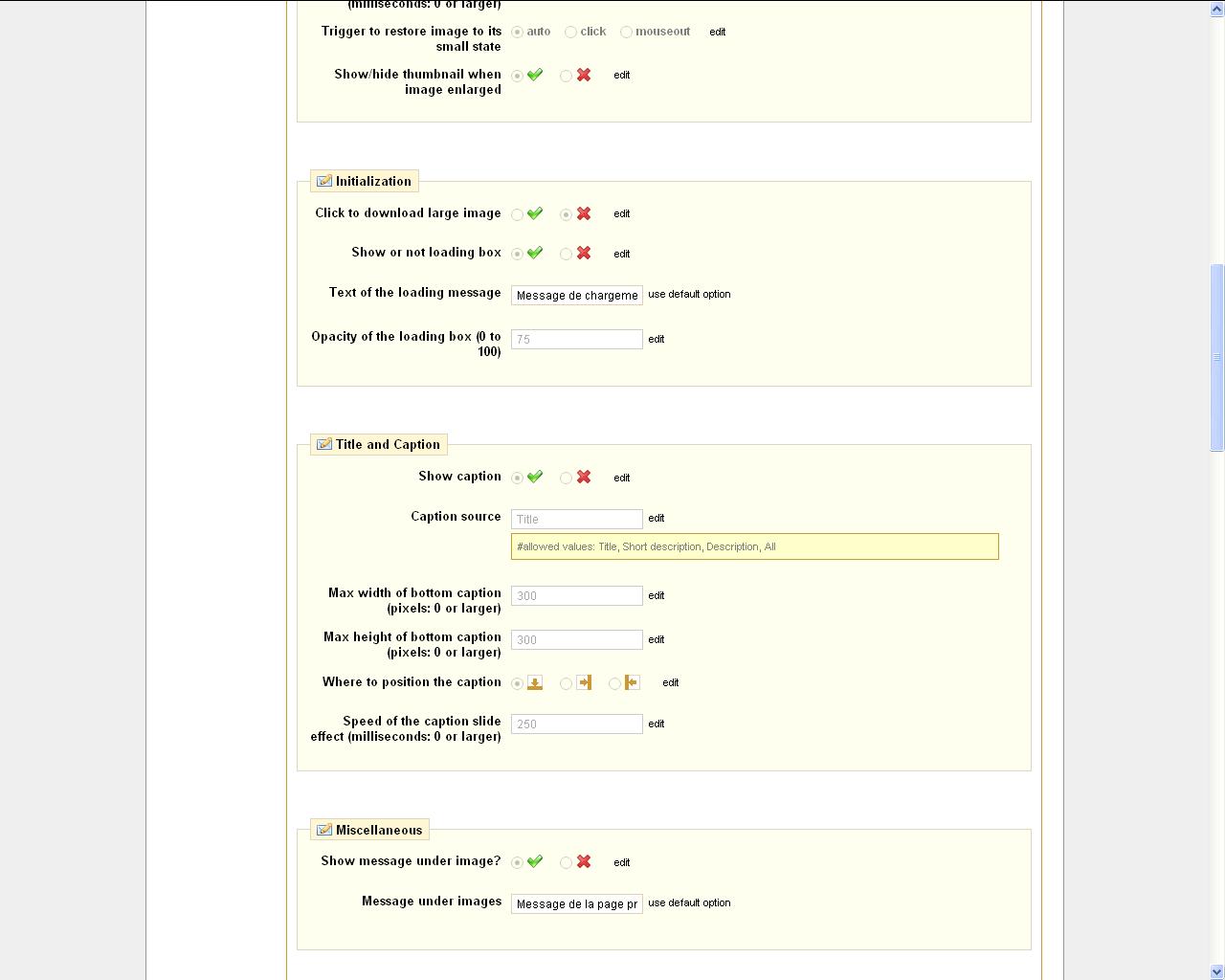The height and width of the screenshot is (980, 1225).
Task: Click edit link for Show or not loading box
Action: 621,254
